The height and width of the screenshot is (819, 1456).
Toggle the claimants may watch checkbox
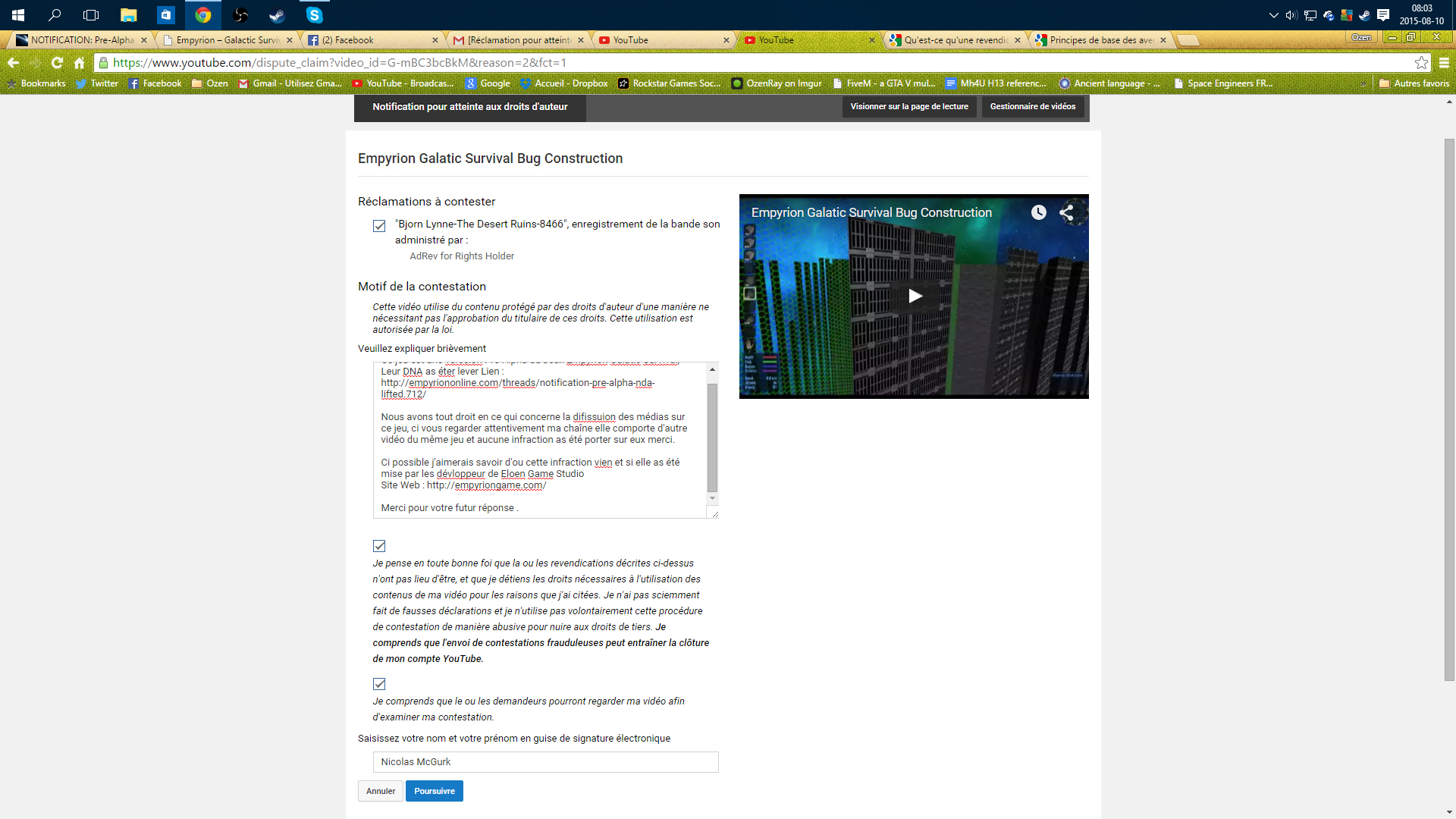coord(379,684)
